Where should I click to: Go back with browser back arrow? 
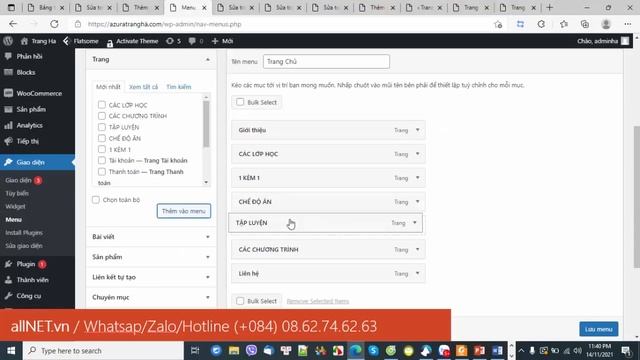[13, 24]
